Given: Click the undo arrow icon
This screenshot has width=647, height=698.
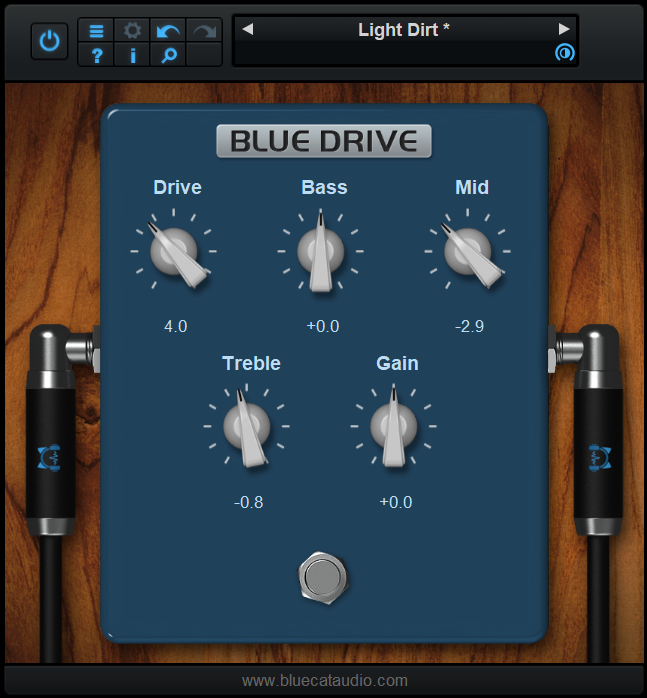Looking at the screenshot, I should pyautogui.click(x=168, y=31).
